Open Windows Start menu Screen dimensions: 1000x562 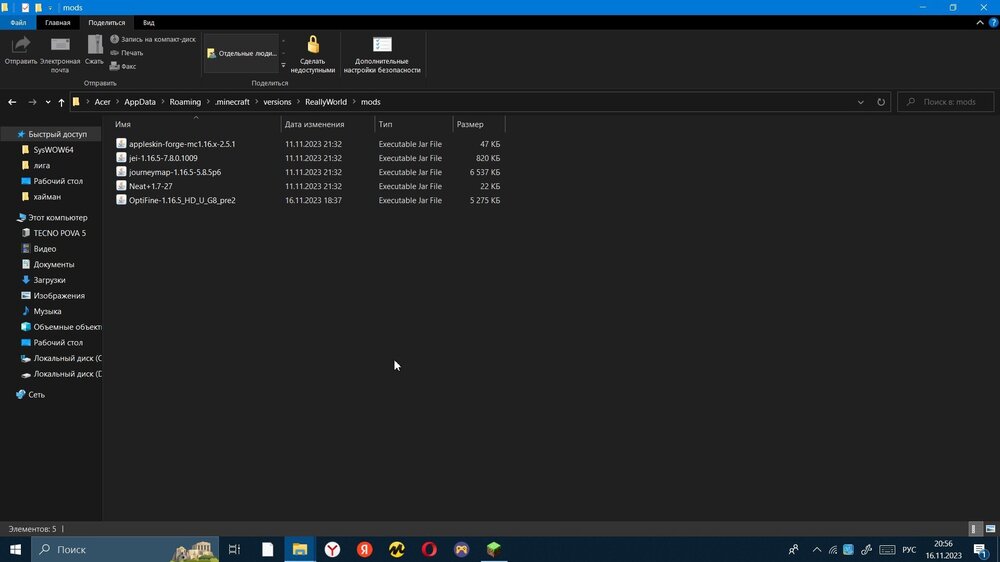[15, 549]
